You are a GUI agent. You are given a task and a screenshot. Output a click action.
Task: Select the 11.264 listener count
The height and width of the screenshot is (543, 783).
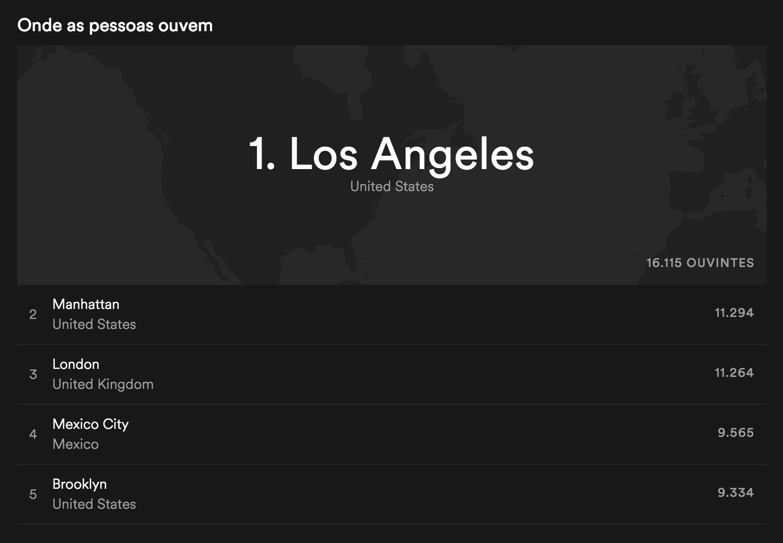tap(734, 373)
